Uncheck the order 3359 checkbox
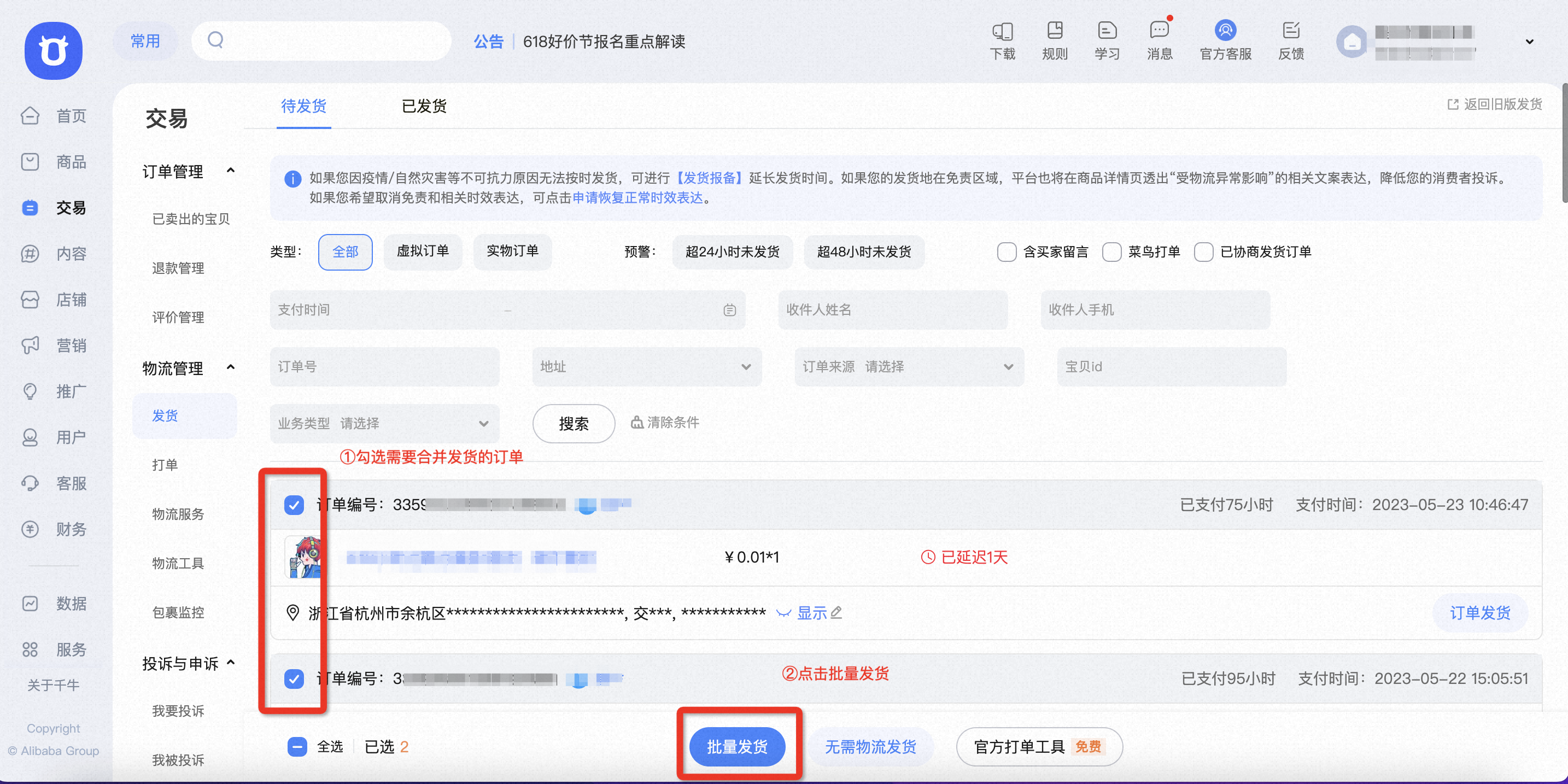This screenshot has height=784, width=1568. (294, 505)
